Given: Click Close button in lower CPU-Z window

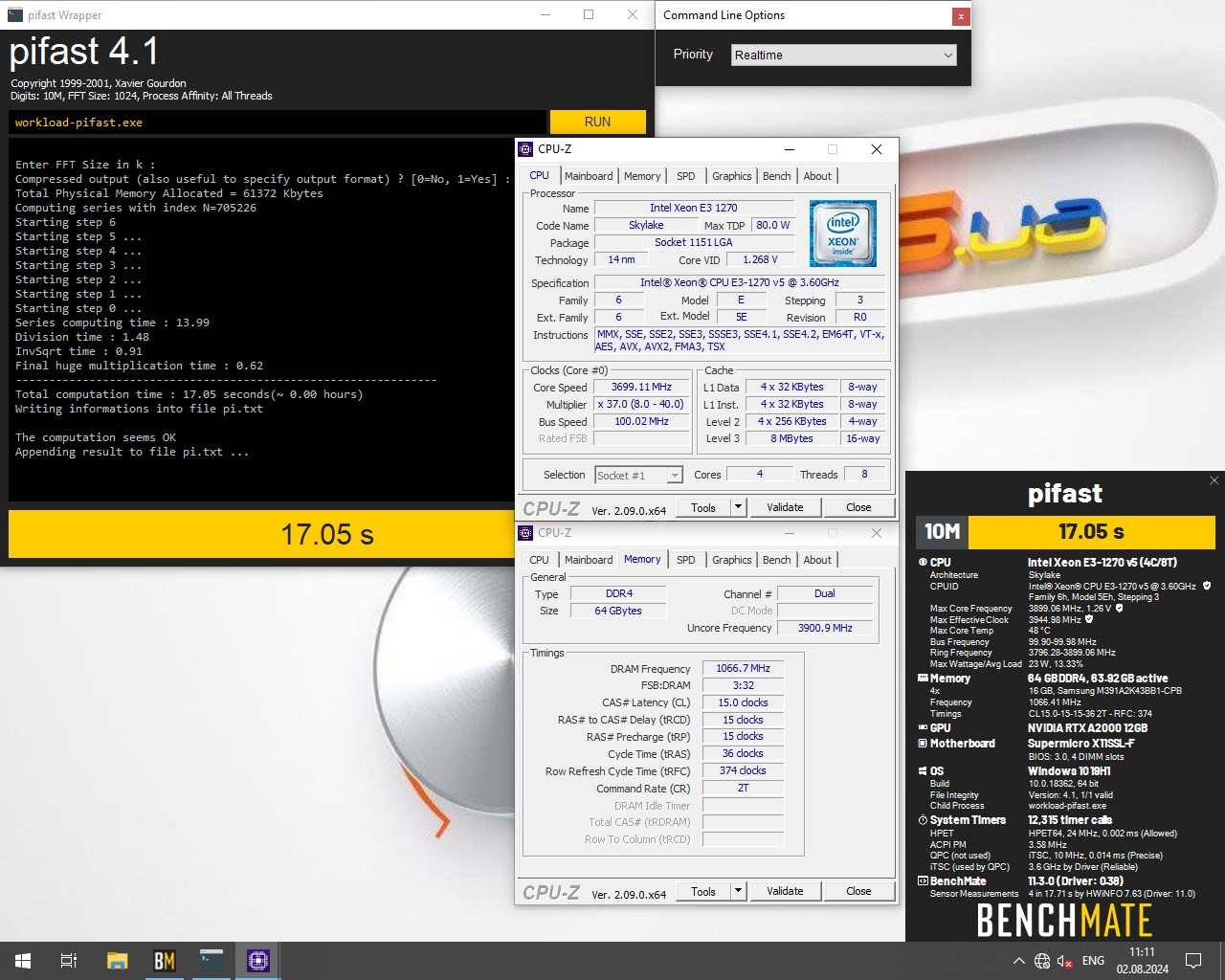Looking at the screenshot, I should tap(858, 891).
